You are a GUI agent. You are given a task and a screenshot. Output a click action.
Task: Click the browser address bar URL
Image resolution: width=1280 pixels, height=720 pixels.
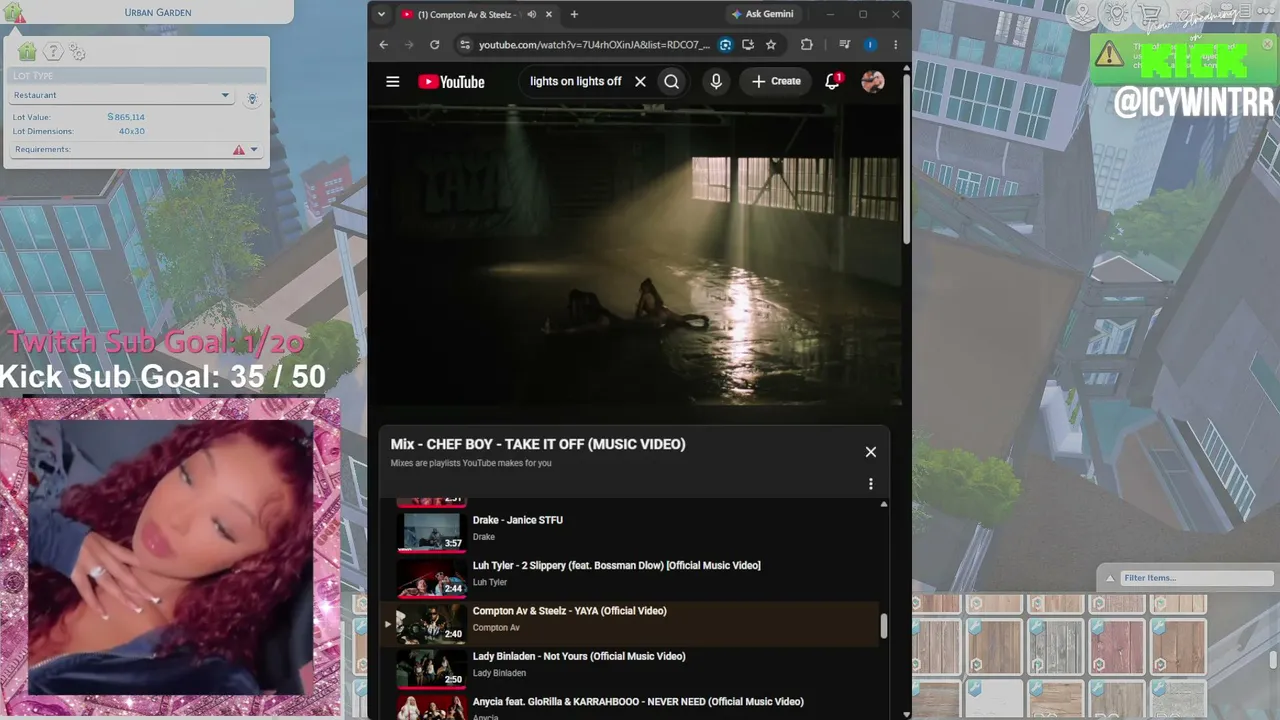pyautogui.click(x=594, y=45)
